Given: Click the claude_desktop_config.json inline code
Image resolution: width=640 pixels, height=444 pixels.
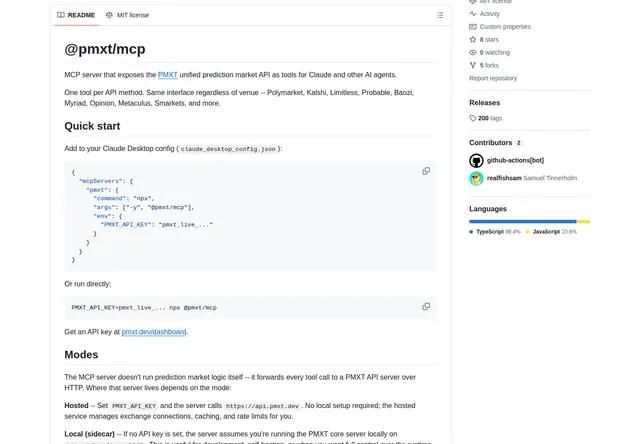Looking at the screenshot, I should tap(228, 149).
